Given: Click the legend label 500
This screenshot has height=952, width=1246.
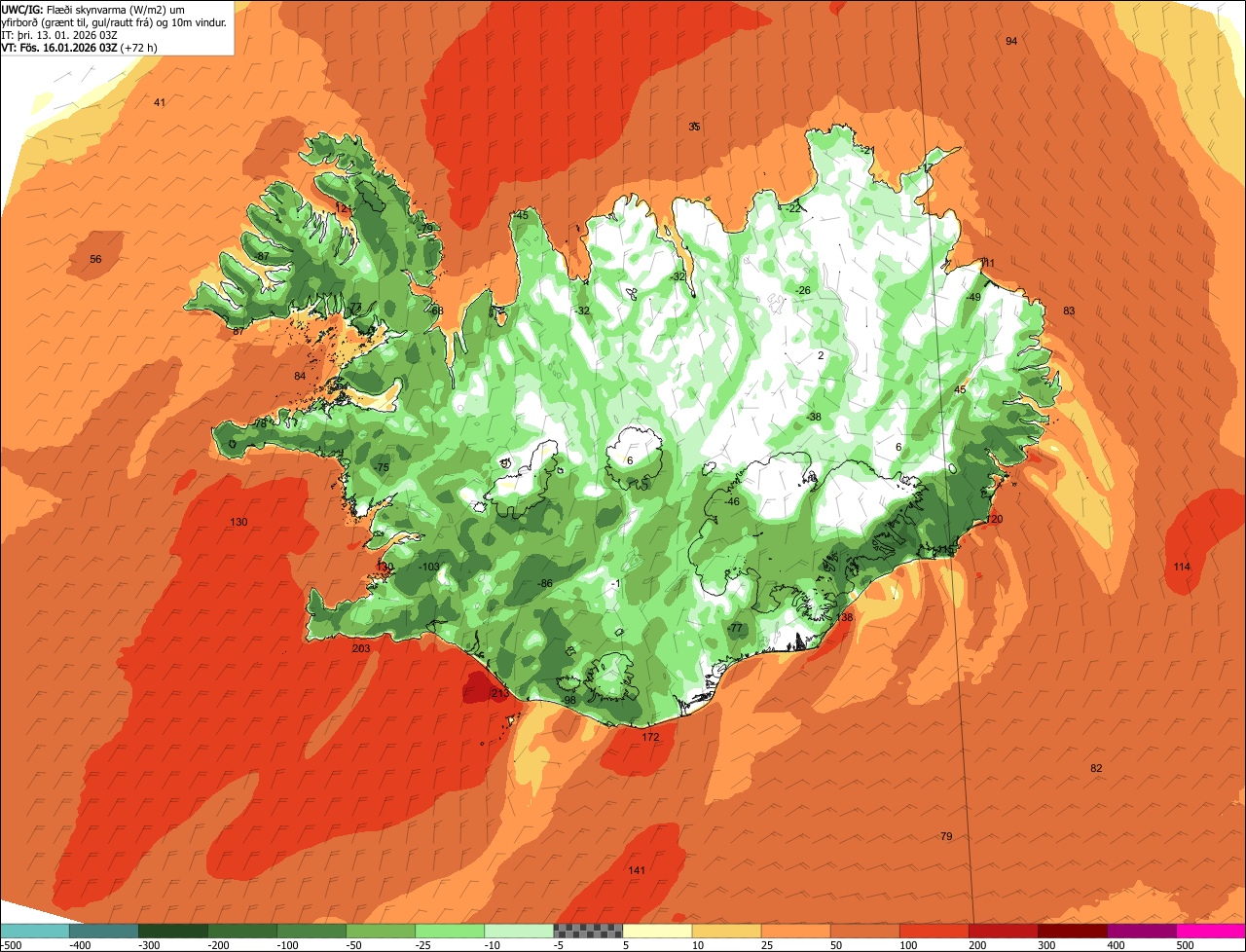Looking at the screenshot, I should coord(1185,945).
